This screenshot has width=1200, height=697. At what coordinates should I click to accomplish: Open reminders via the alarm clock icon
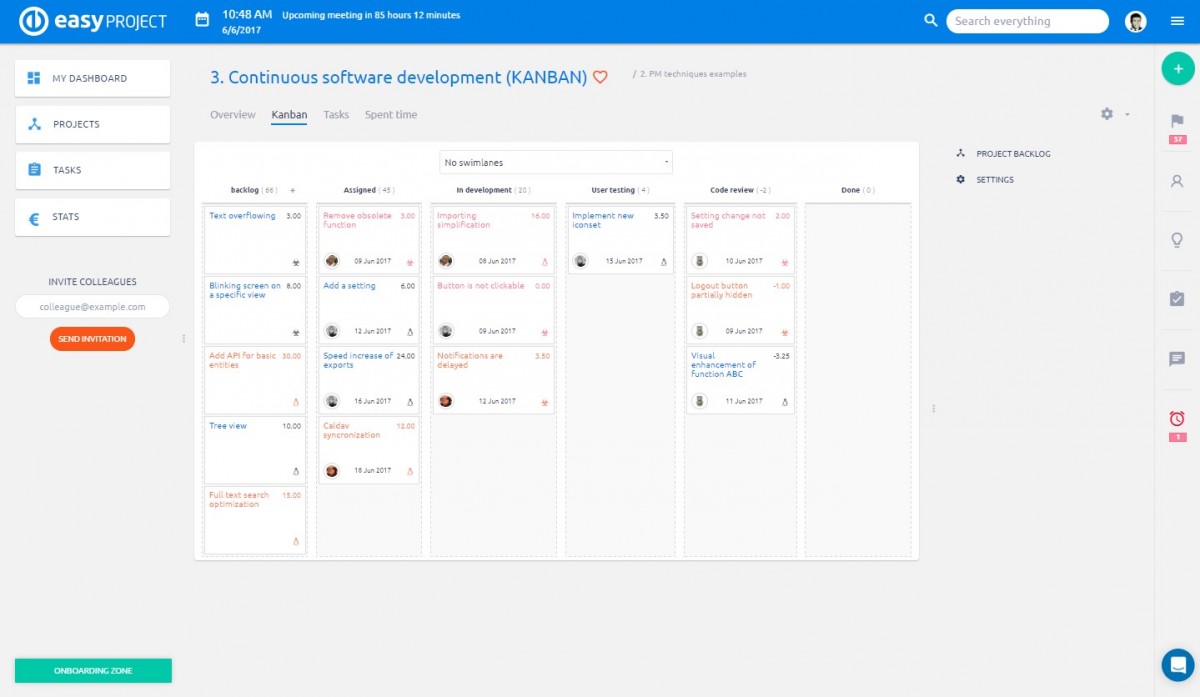tap(1177, 418)
